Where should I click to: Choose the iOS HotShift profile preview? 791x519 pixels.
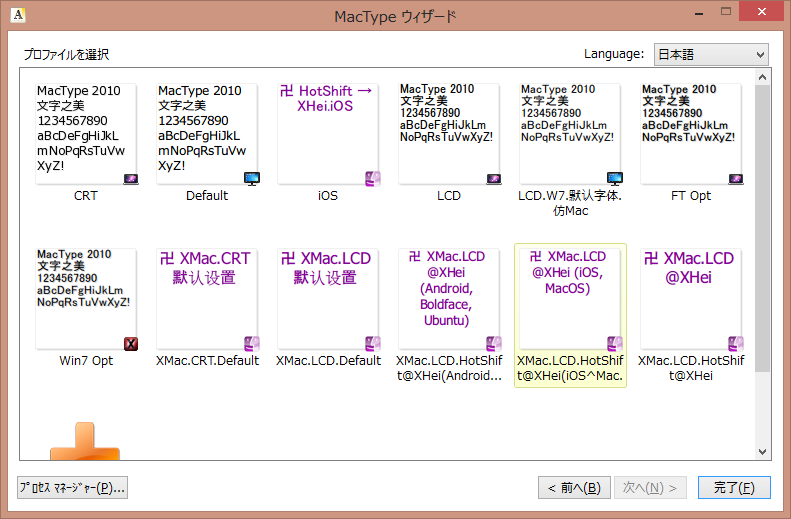click(x=328, y=134)
